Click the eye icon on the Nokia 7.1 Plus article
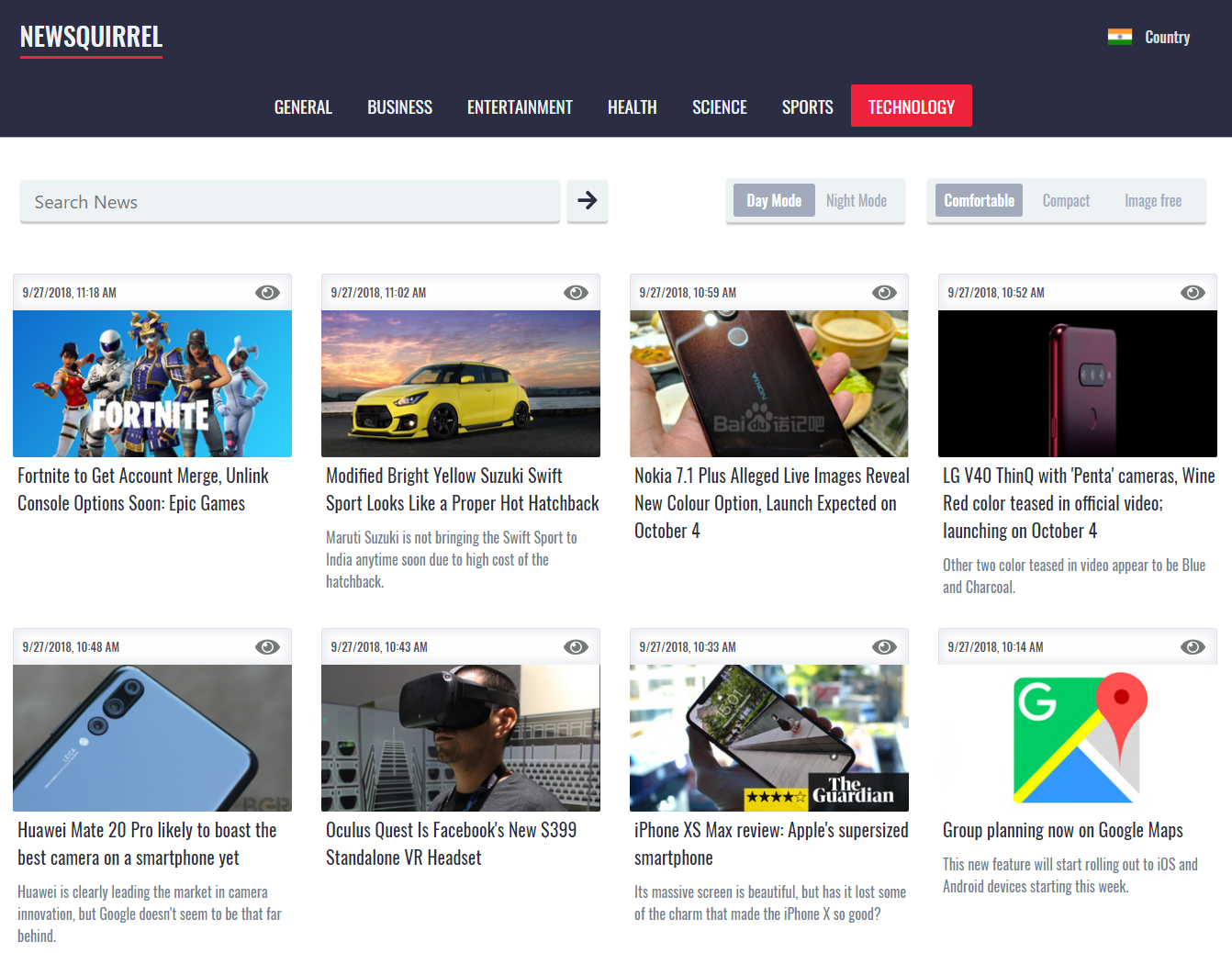1232x953 pixels. 884,293
